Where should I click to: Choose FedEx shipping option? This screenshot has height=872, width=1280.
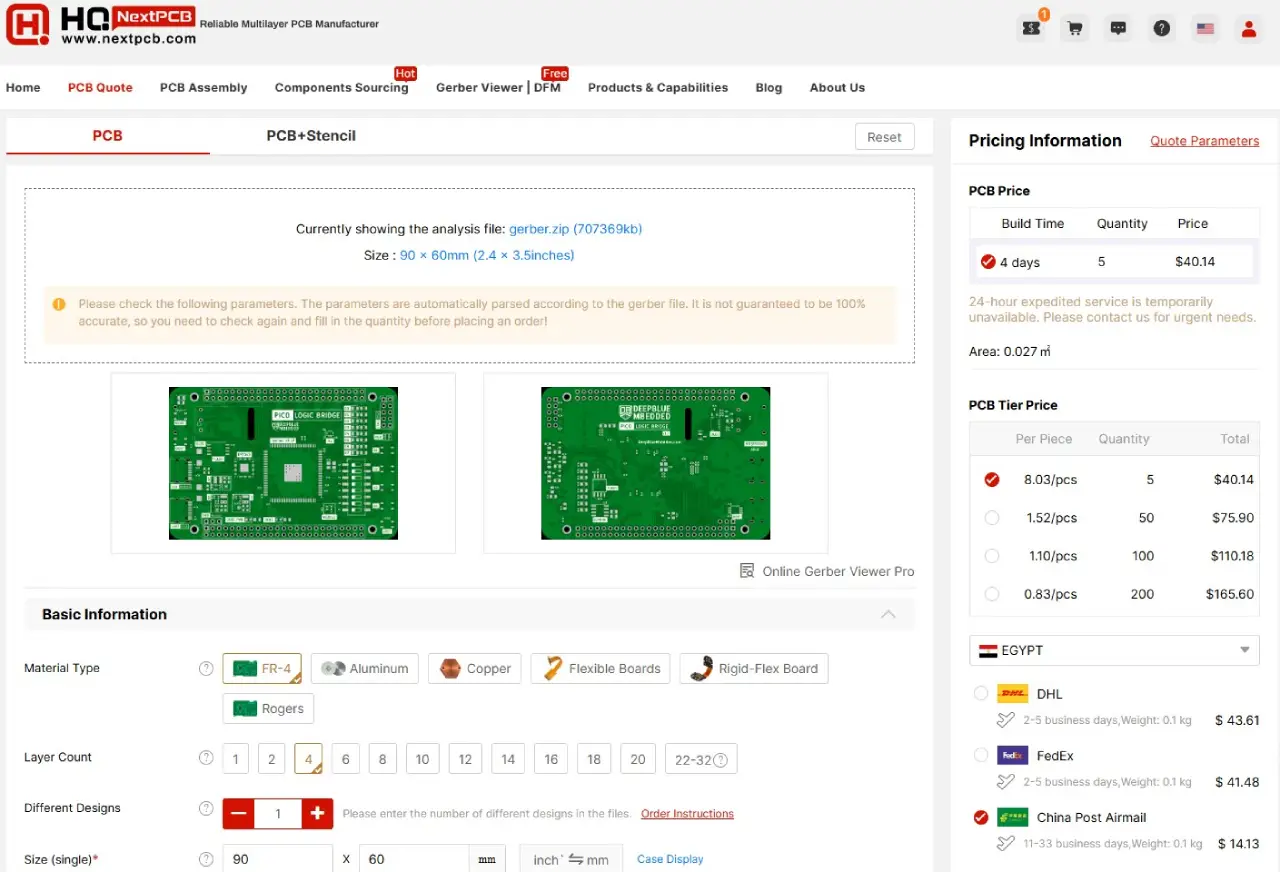980,755
